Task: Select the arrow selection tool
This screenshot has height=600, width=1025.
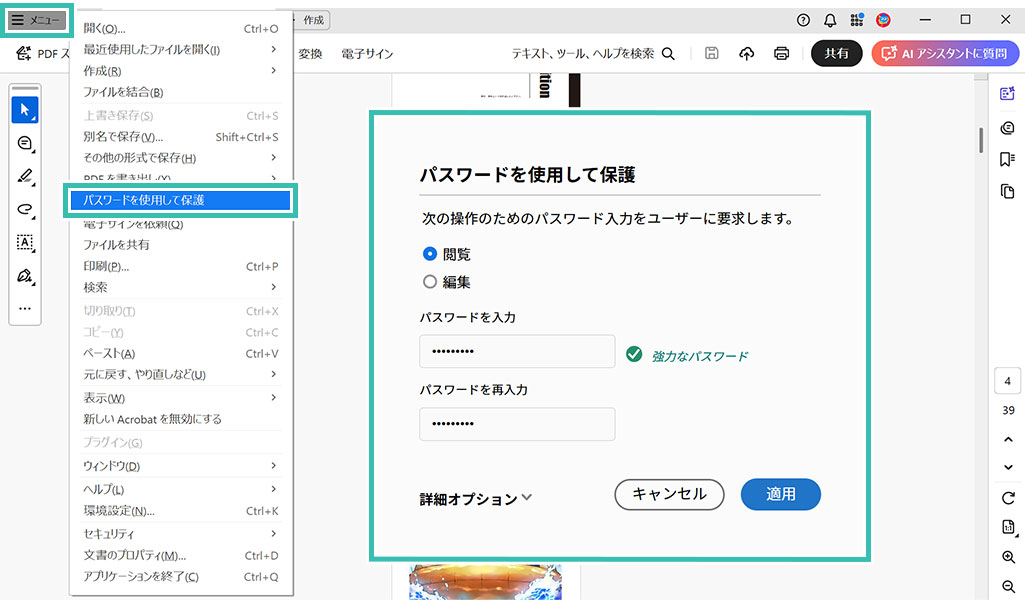Action: [25, 110]
